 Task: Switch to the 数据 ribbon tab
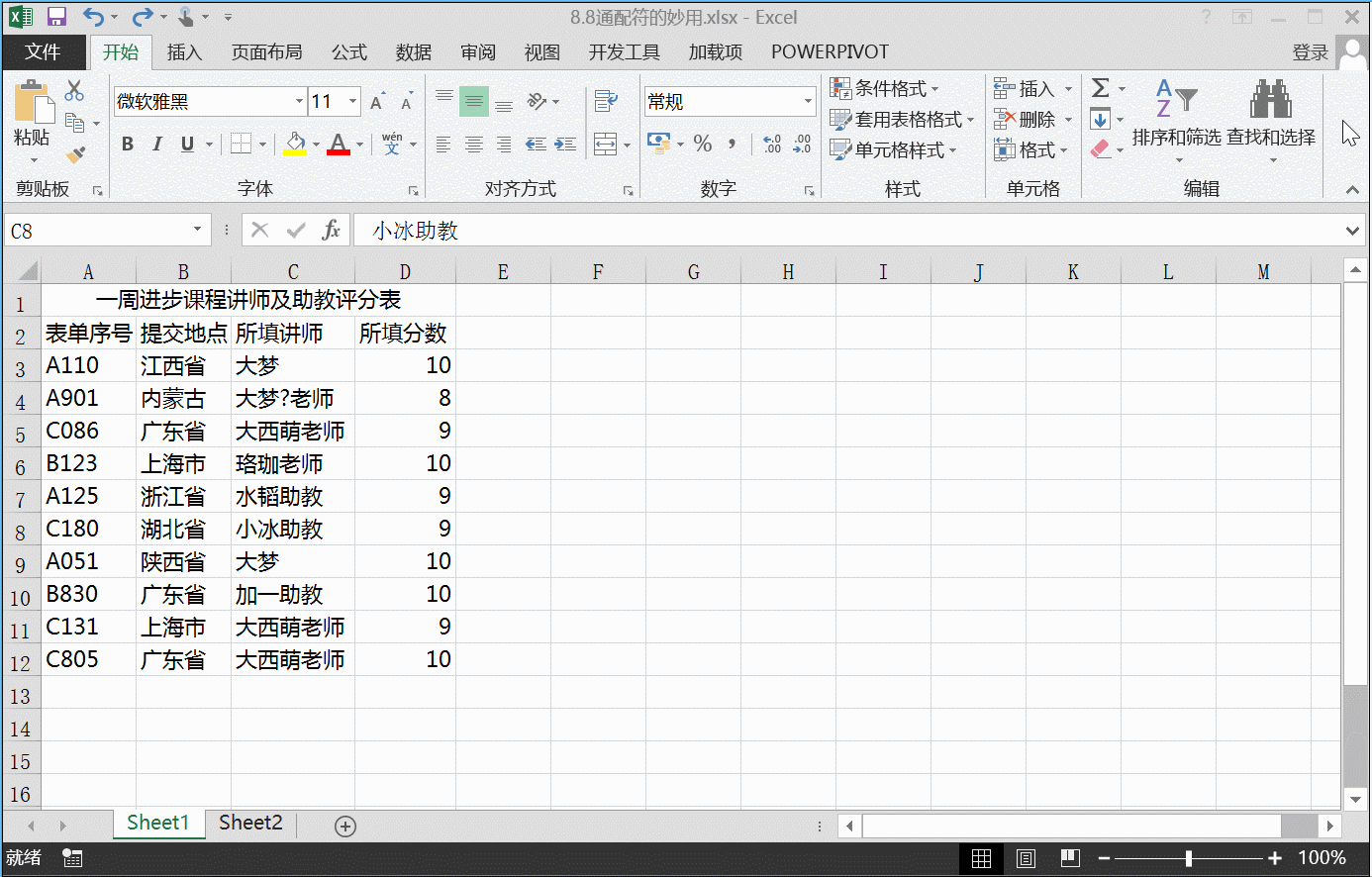[x=413, y=51]
